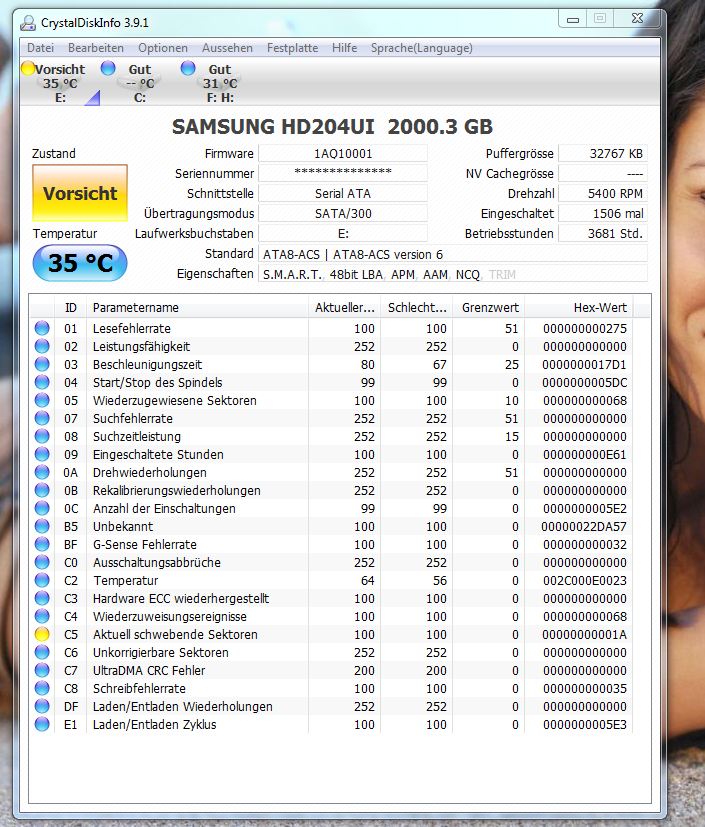Click the Schlecht... column header

click(x=417, y=307)
